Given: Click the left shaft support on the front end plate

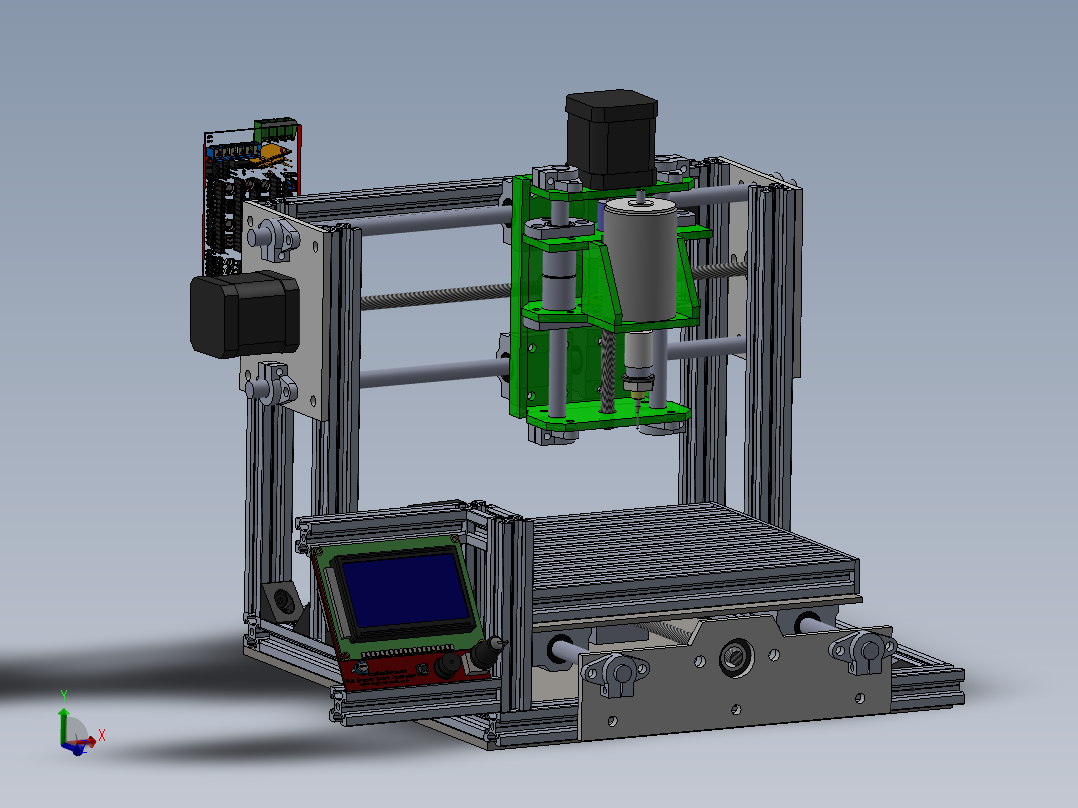Looking at the screenshot, I should click(615, 674).
